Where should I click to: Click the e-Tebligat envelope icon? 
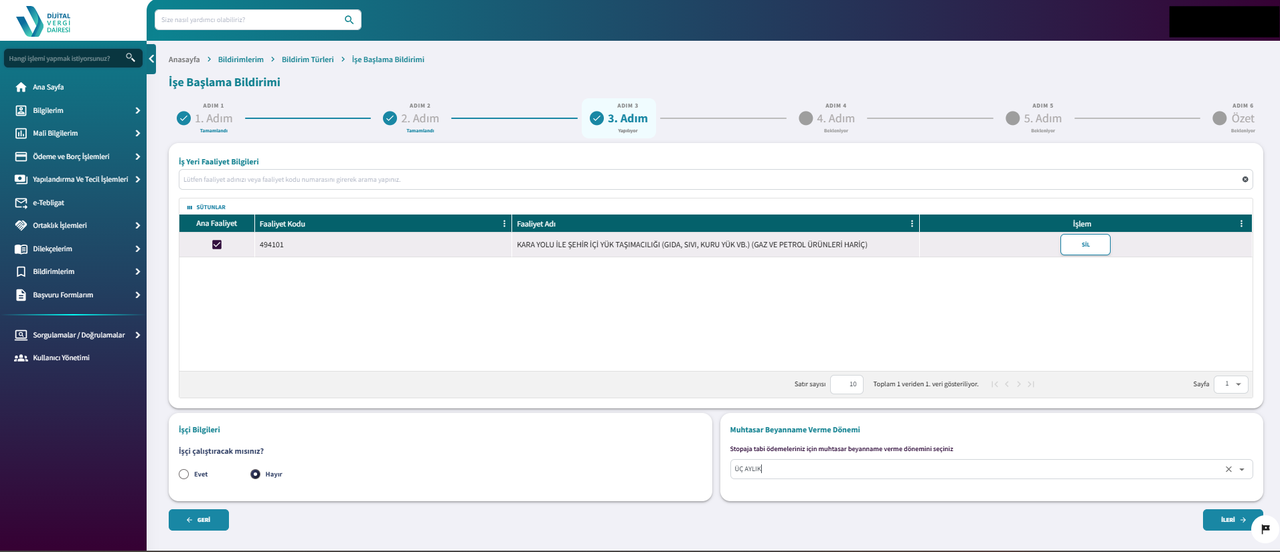pyautogui.click(x=21, y=202)
